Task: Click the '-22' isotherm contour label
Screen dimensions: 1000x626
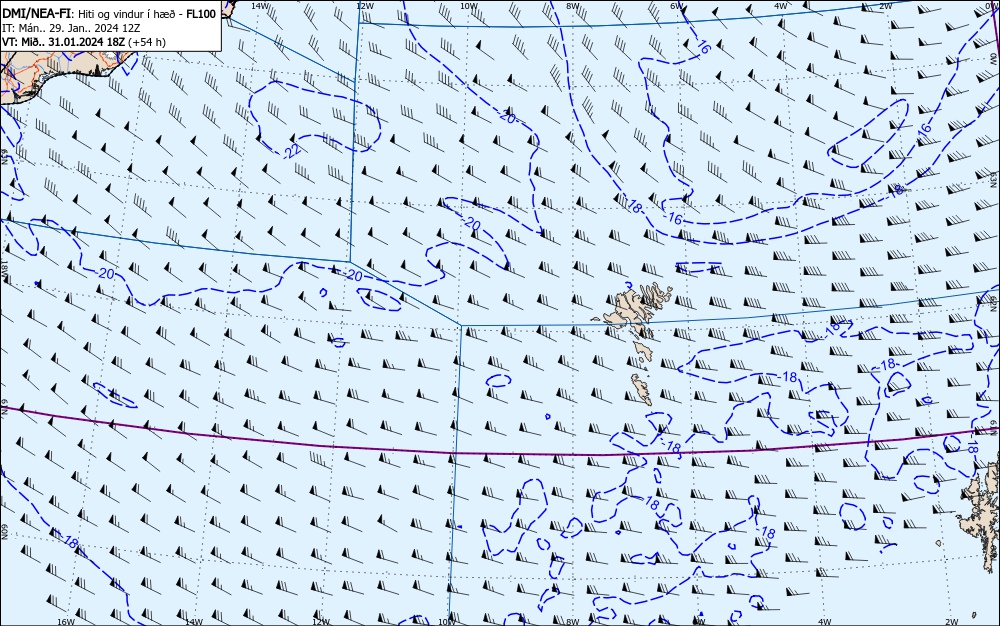Action: pos(292,150)
